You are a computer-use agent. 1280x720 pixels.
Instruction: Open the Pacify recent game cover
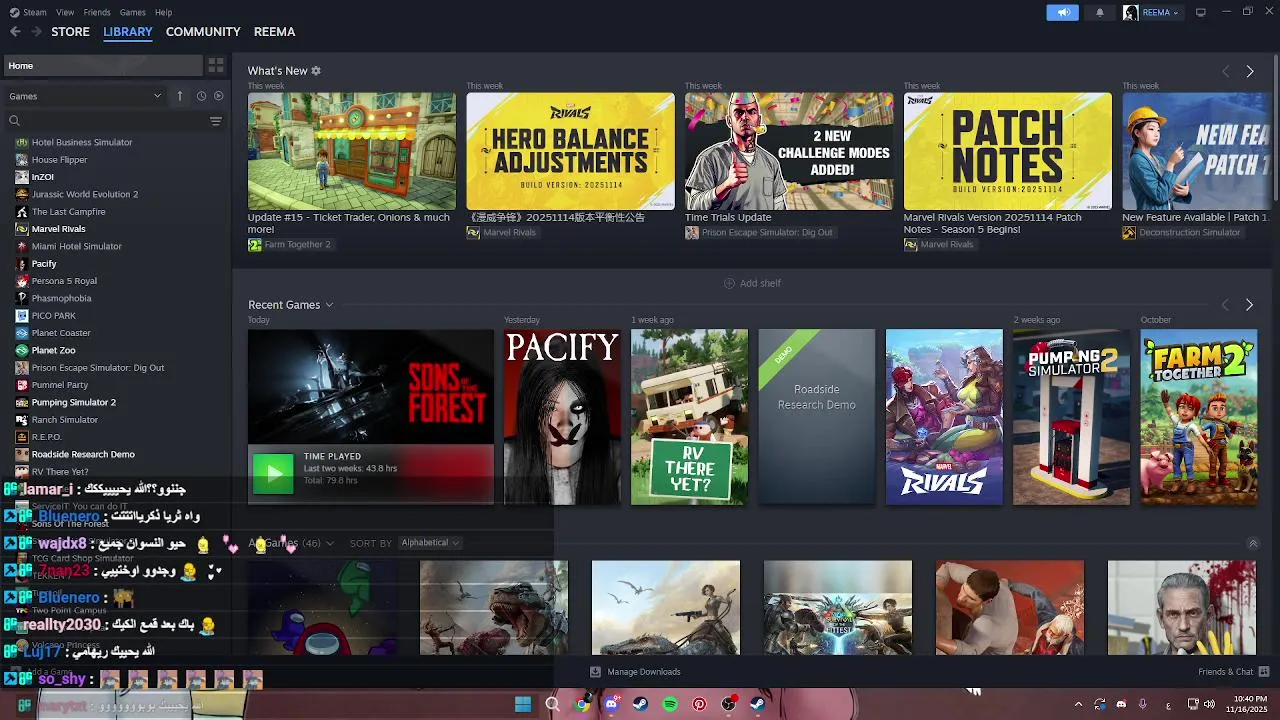tap(562, 417)
